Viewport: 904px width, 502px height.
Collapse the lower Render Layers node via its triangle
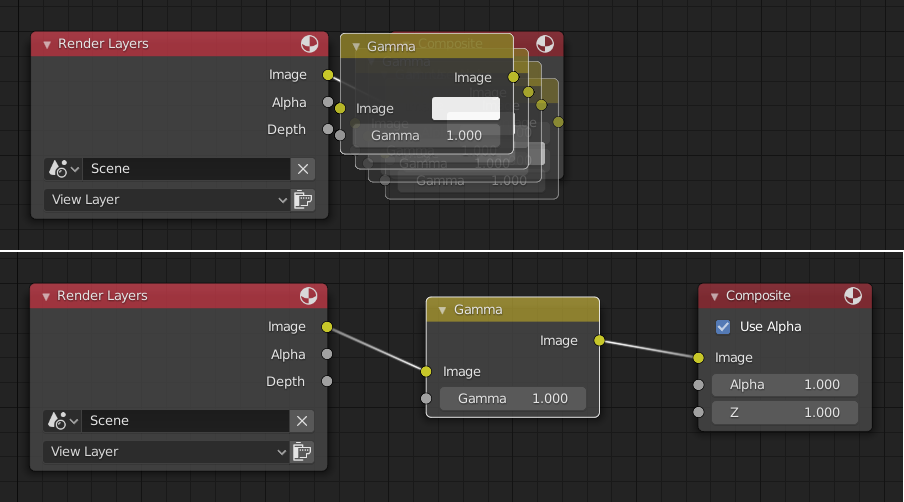(x=45, y=296)
